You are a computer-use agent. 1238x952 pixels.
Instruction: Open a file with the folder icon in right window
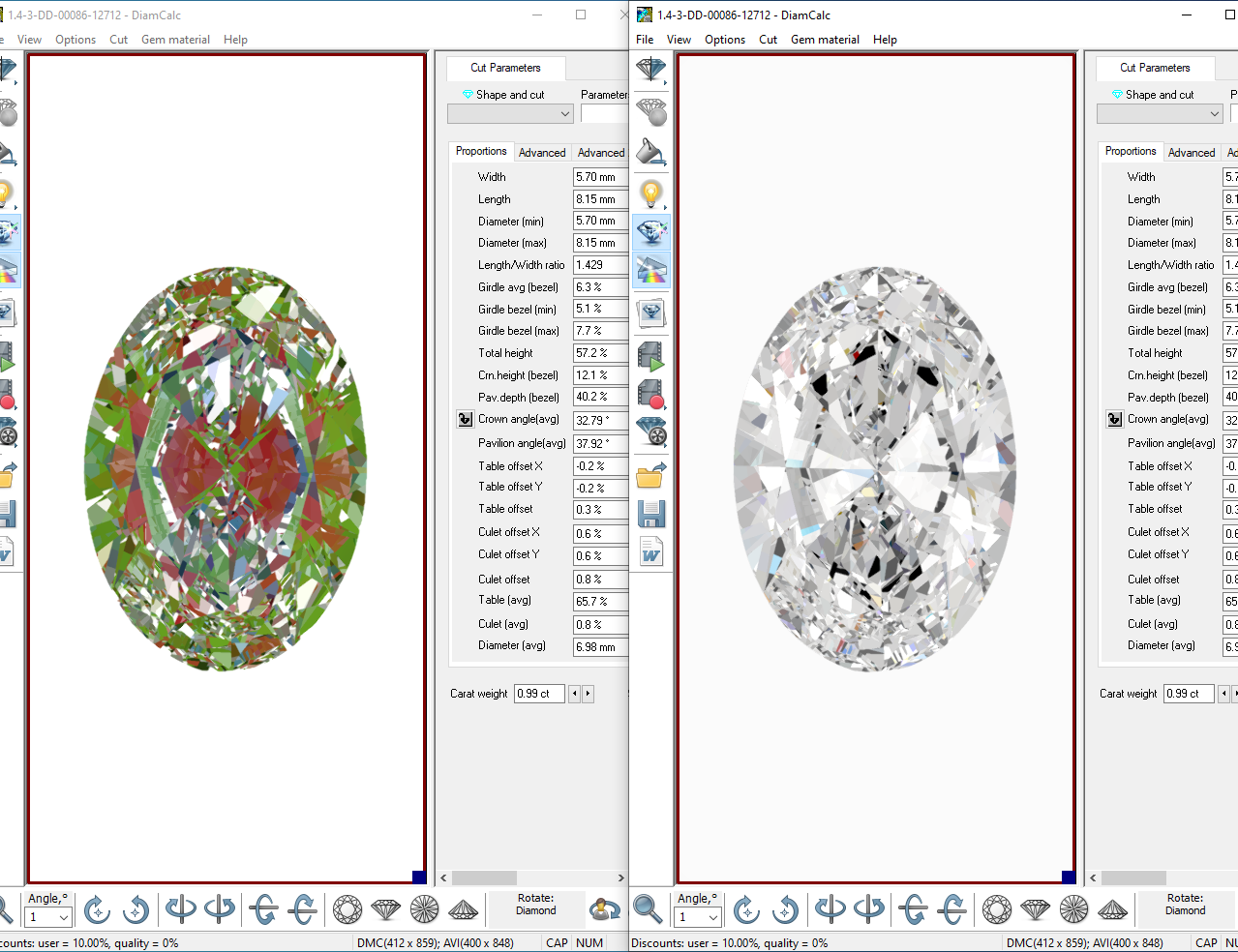(651, 474)
